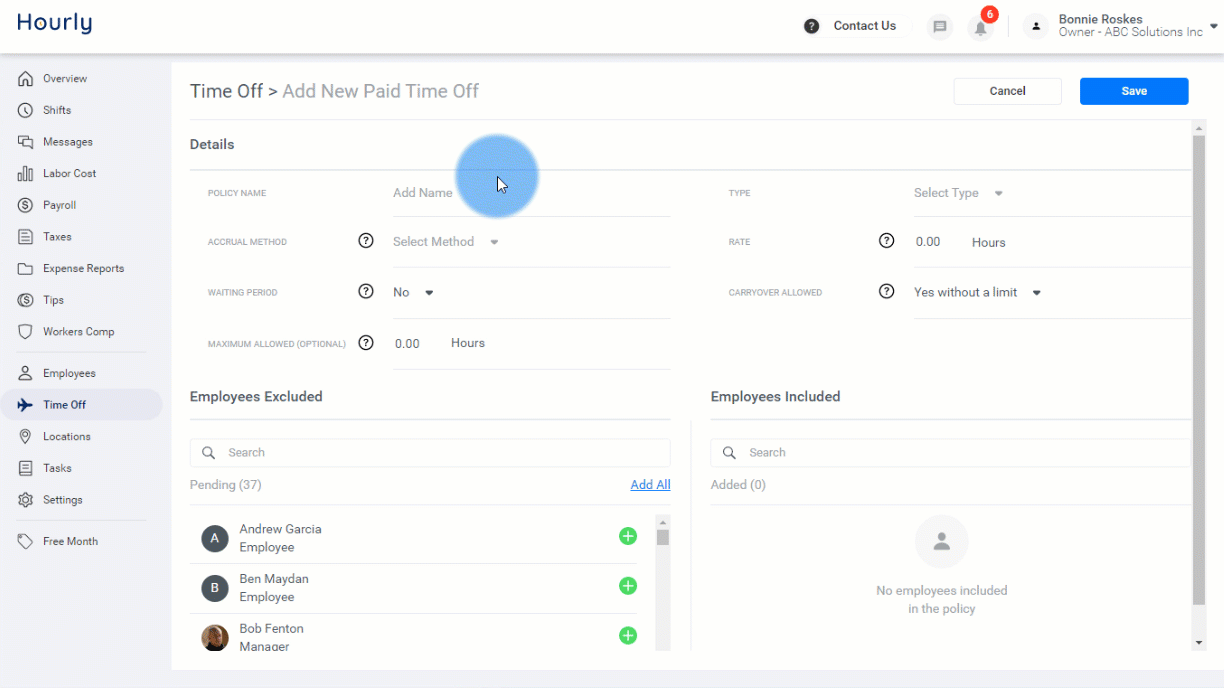Open the notifications bell with 6 alerts
This screenshot has height=688, width=1224.
981,26
